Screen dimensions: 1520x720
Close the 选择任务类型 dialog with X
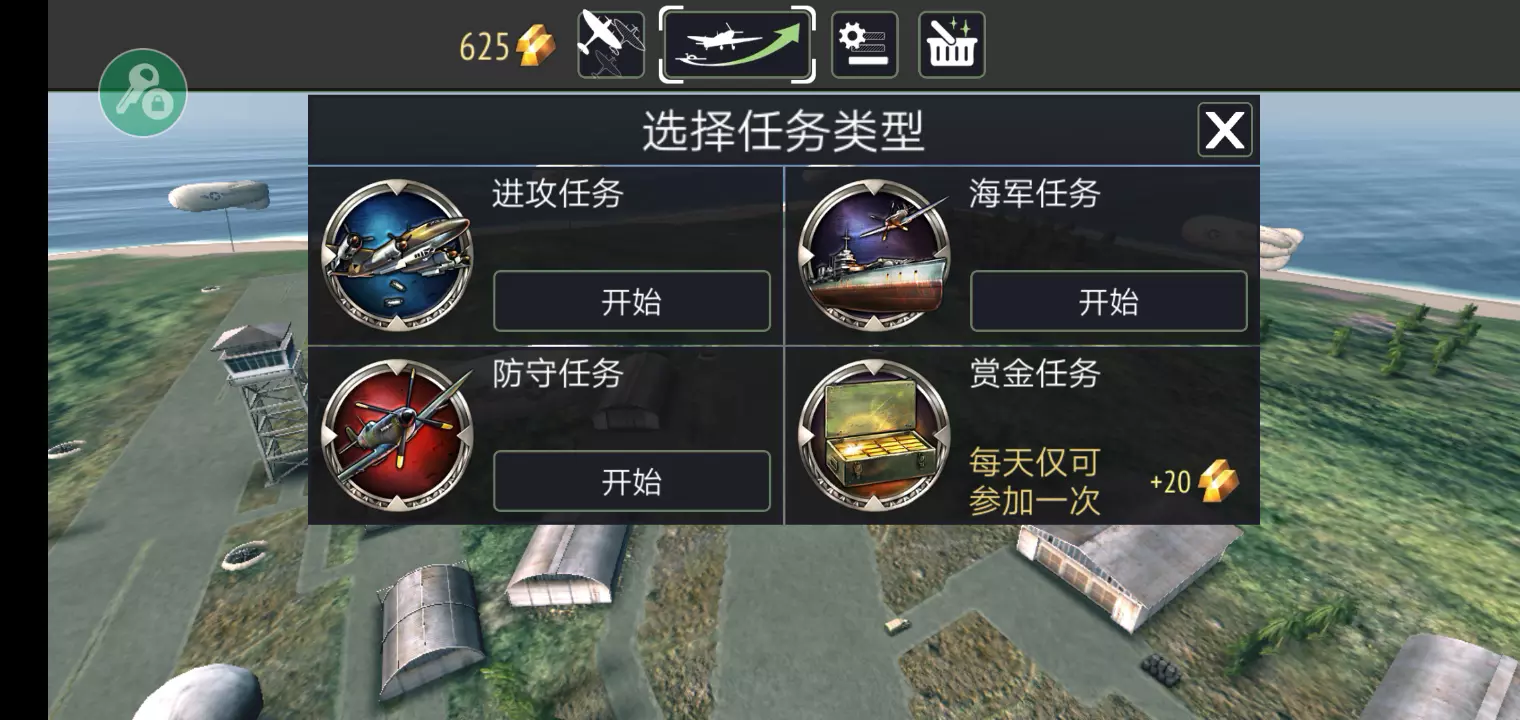[x=1225, y=130]
